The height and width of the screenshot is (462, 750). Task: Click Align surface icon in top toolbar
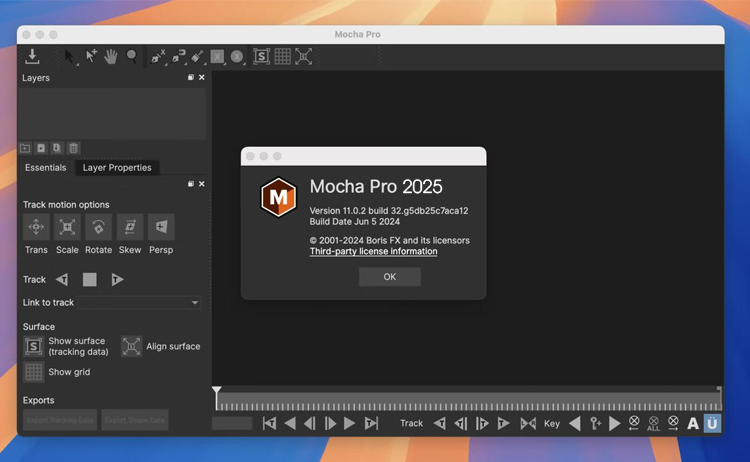coord(303,56)
